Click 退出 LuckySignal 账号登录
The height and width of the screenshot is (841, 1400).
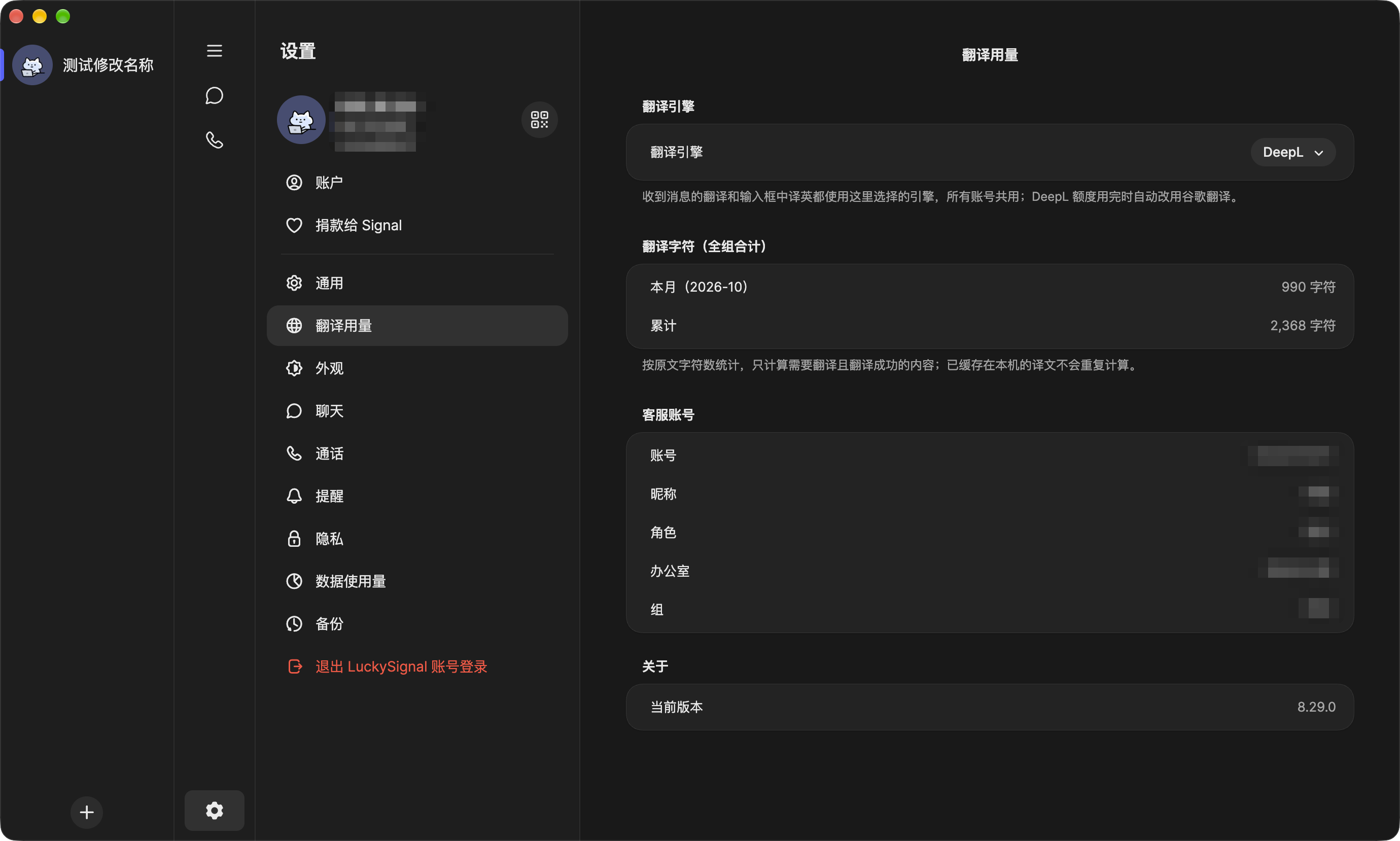(417, 667)
